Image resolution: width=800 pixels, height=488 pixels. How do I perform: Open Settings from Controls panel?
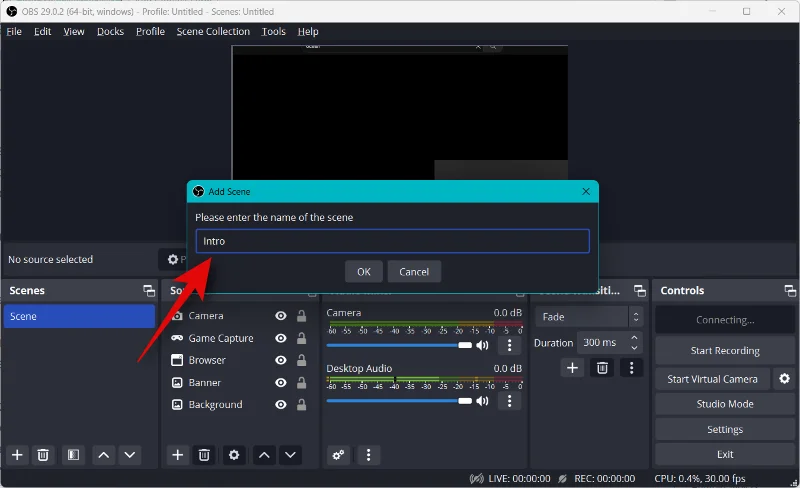725,430
